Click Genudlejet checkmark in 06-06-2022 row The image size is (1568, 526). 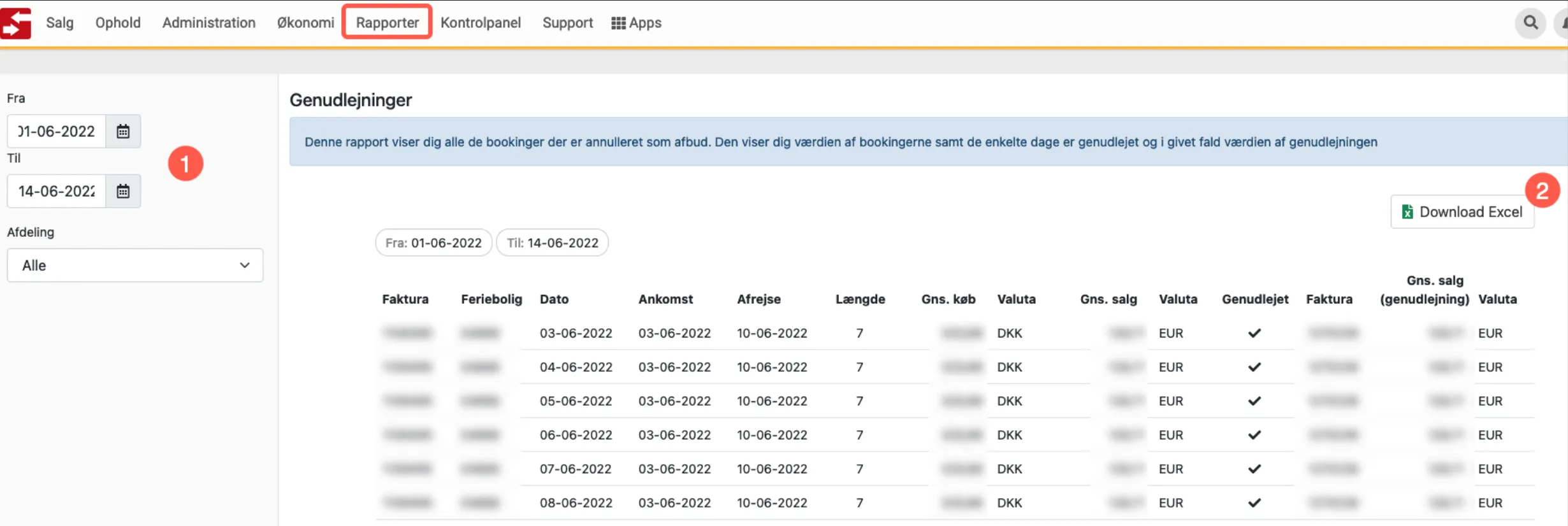coord(1254,435)
